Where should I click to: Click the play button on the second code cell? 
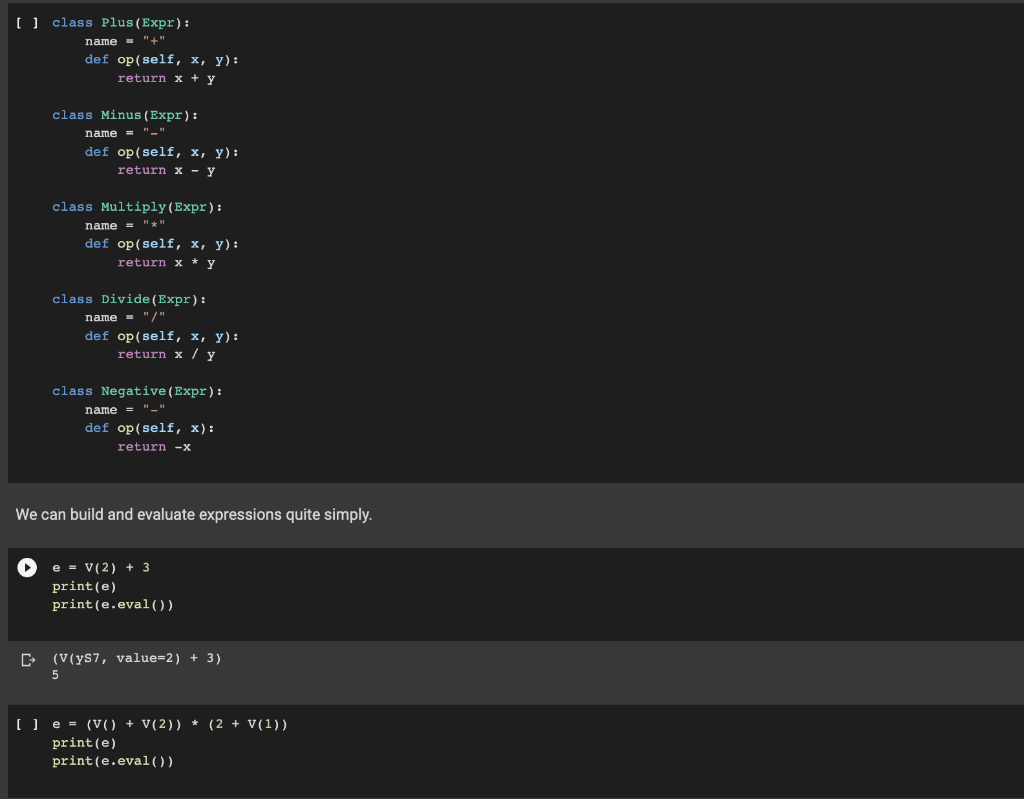(x=27, y=567)
